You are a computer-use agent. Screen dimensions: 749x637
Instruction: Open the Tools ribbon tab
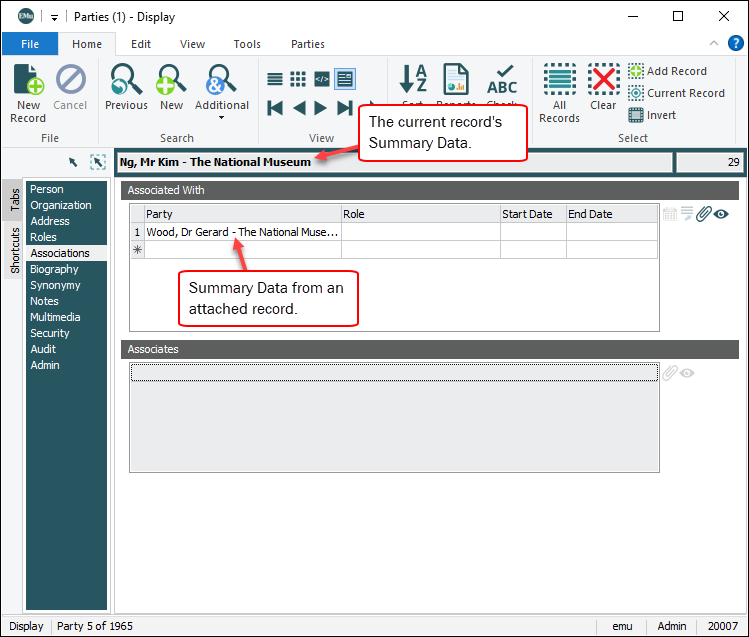tap(247, 44)
